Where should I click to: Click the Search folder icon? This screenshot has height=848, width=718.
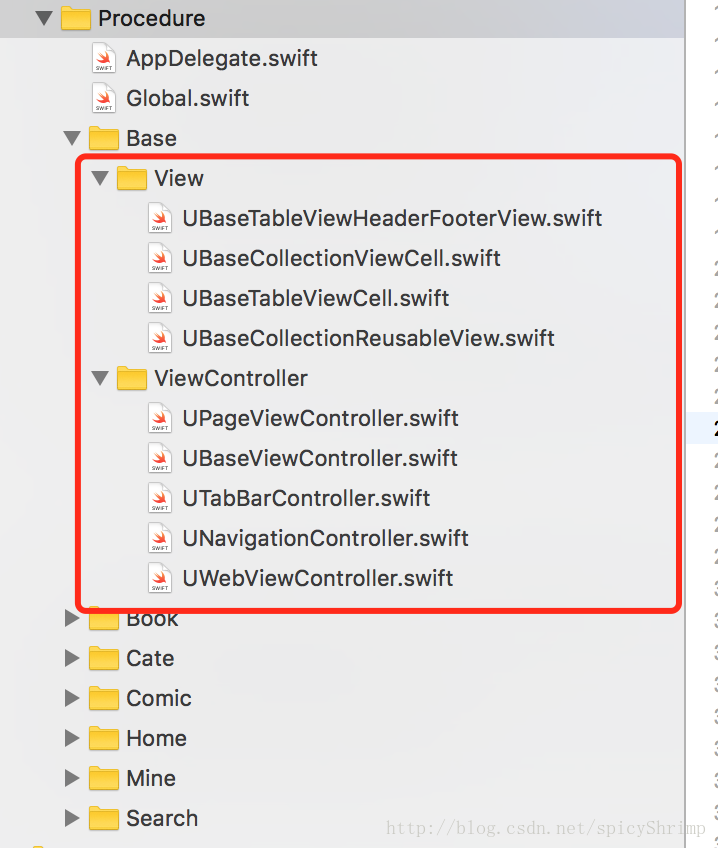(104, 818)
